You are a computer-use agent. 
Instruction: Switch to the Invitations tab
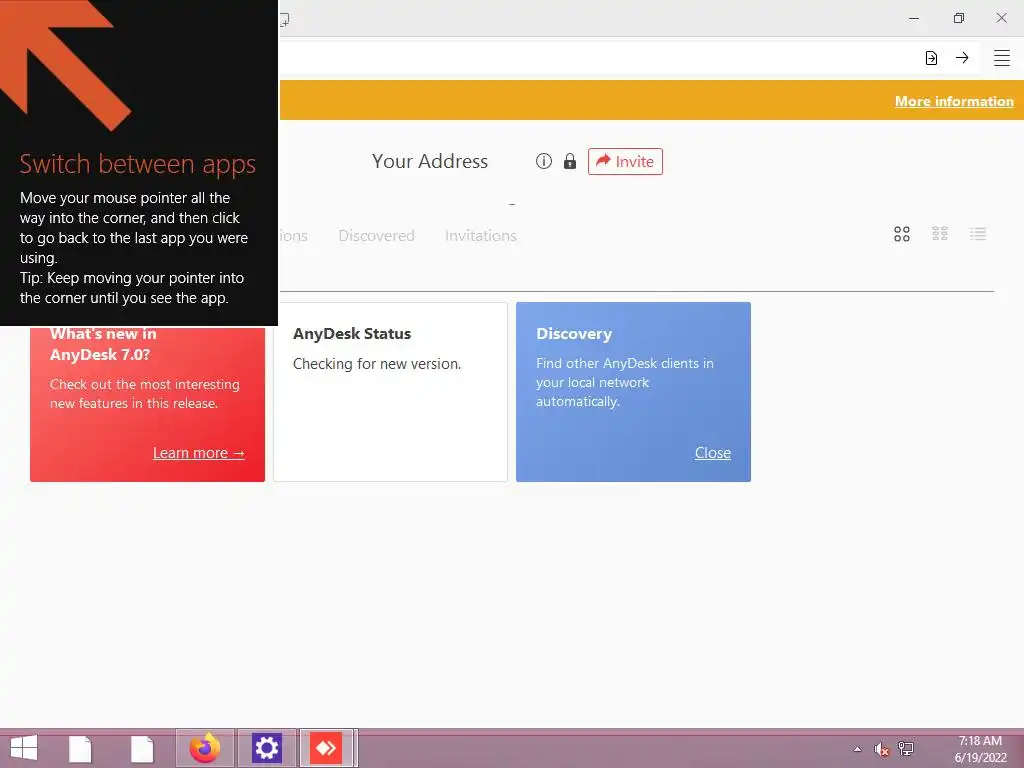click(481, 235)
